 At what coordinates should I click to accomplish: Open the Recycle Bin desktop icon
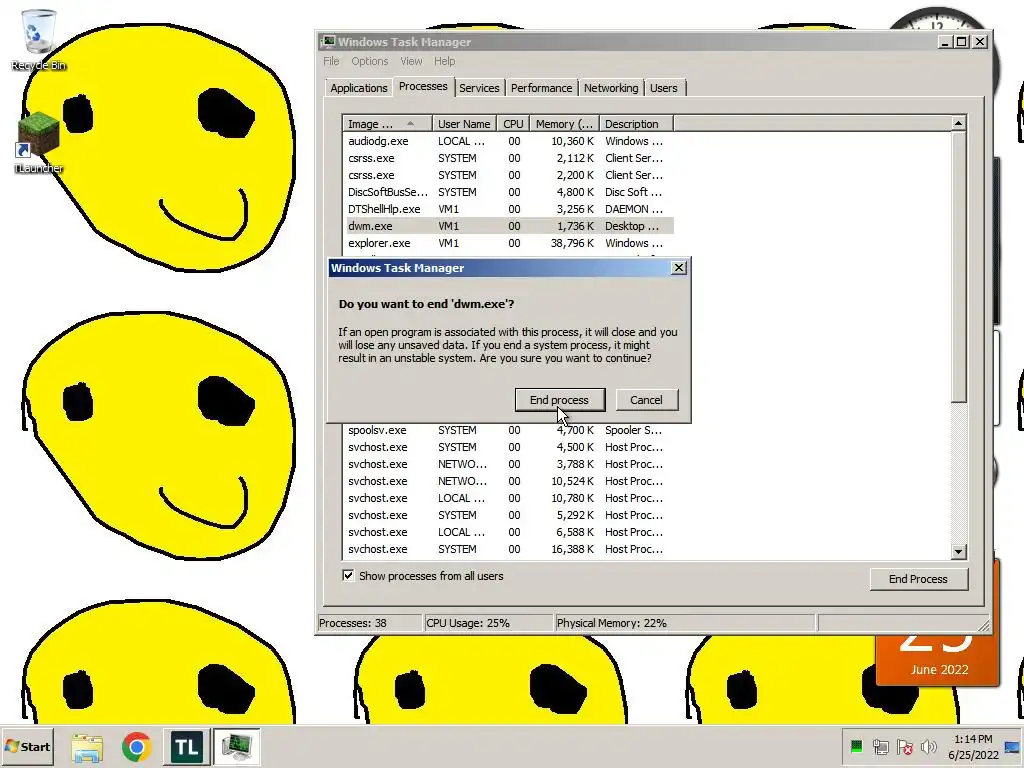coord(39,39)
